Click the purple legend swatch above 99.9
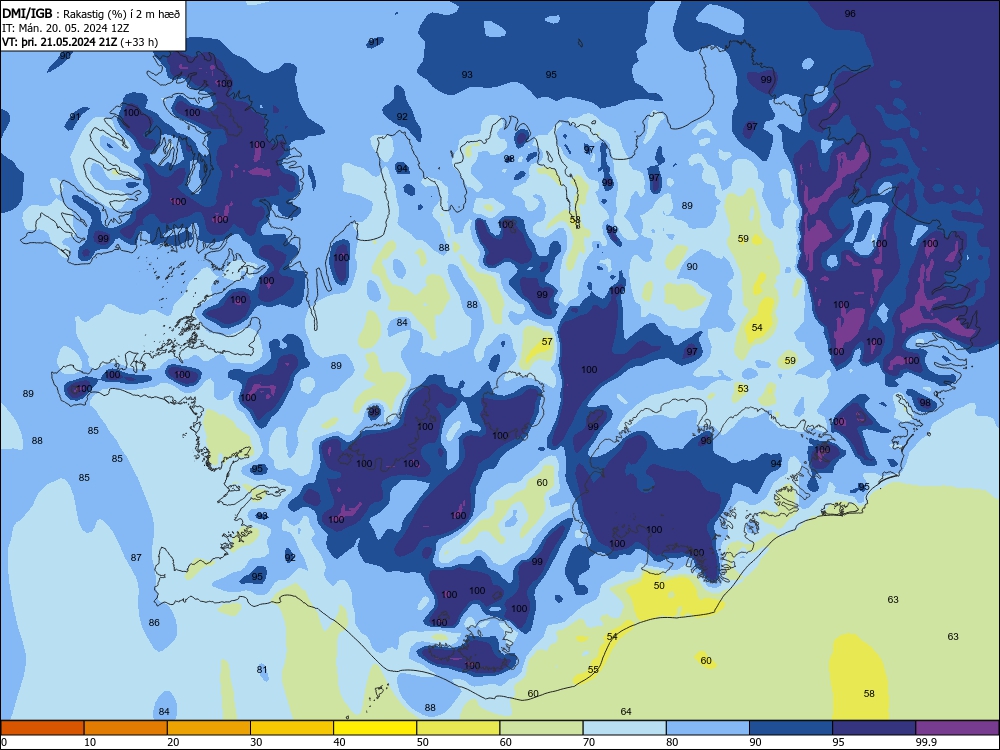Screen dimensions: 1000x750 pos(957,728)
